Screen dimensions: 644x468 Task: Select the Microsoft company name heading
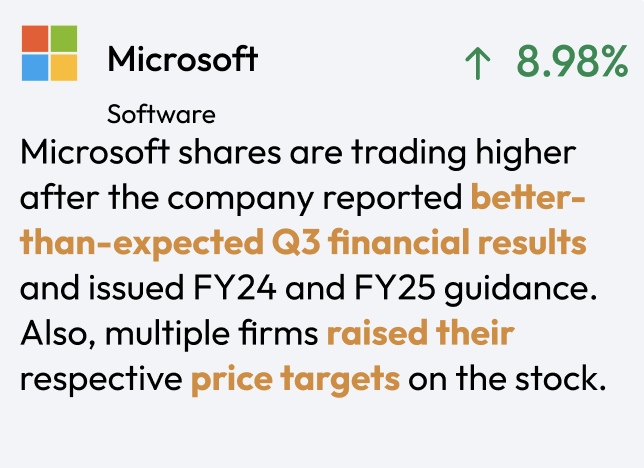pos(183,59)
